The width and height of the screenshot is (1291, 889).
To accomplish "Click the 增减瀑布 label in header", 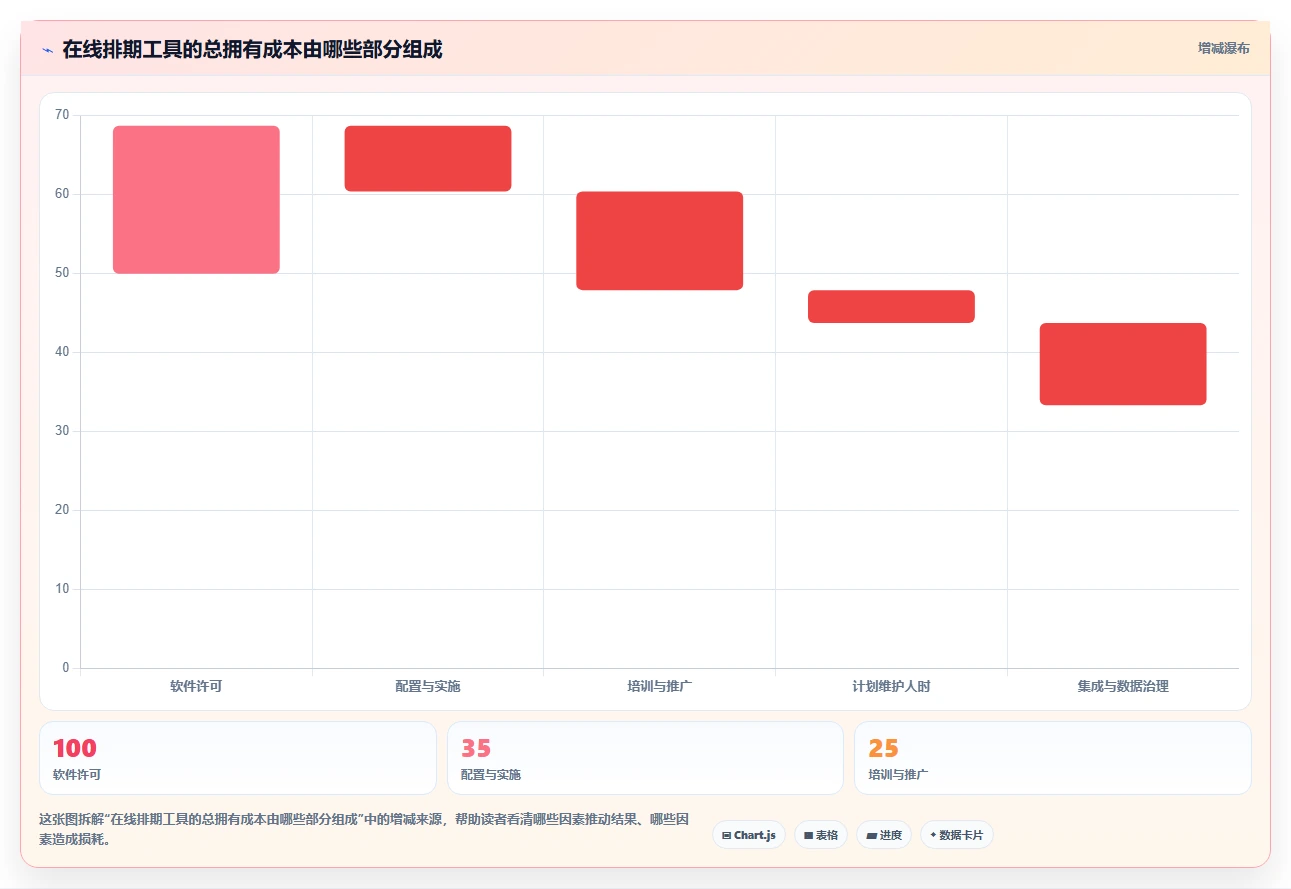I will (1224, 48).
